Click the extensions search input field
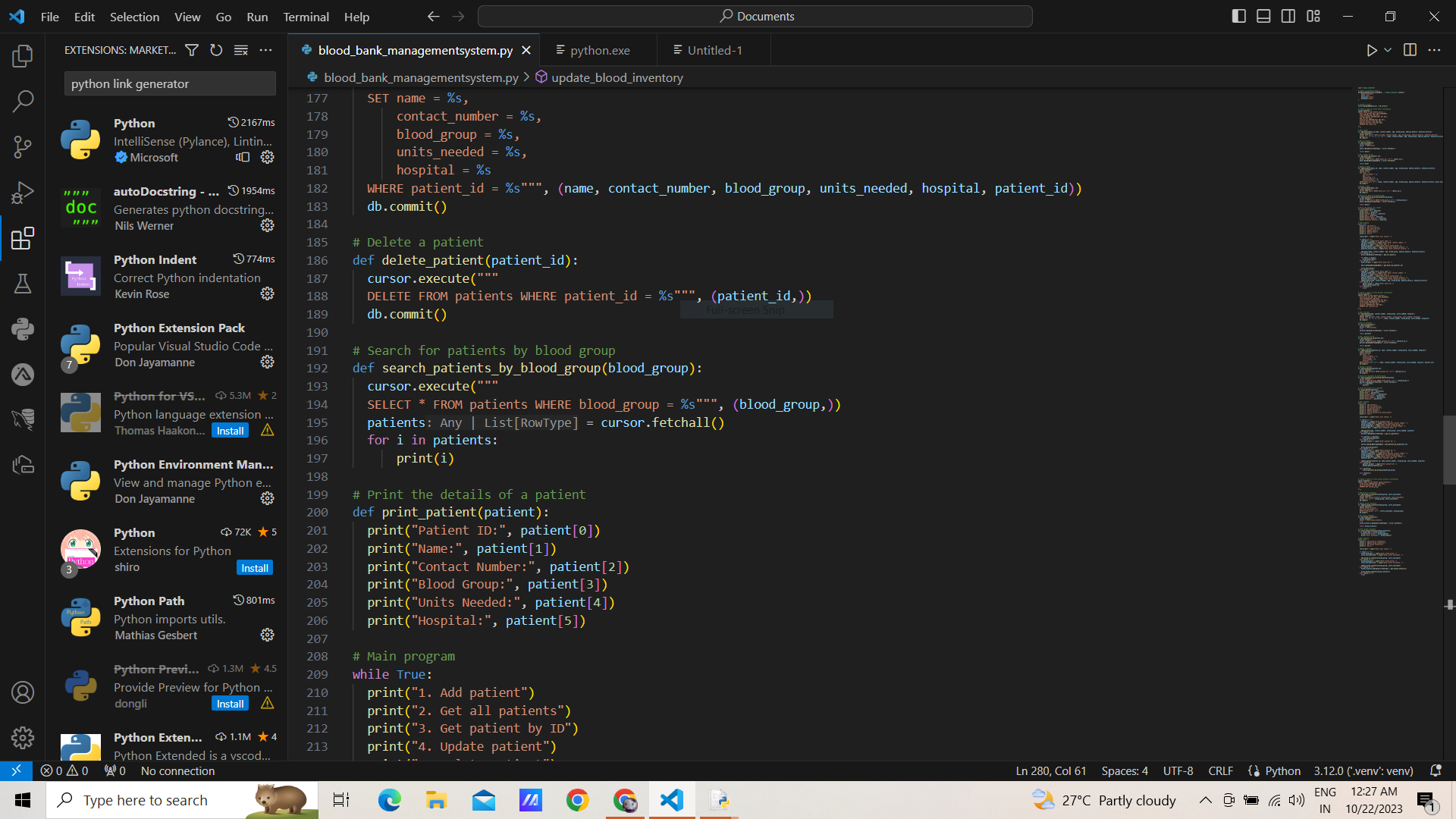Viewport: 1456px width, 819px height. click(170, 83)
